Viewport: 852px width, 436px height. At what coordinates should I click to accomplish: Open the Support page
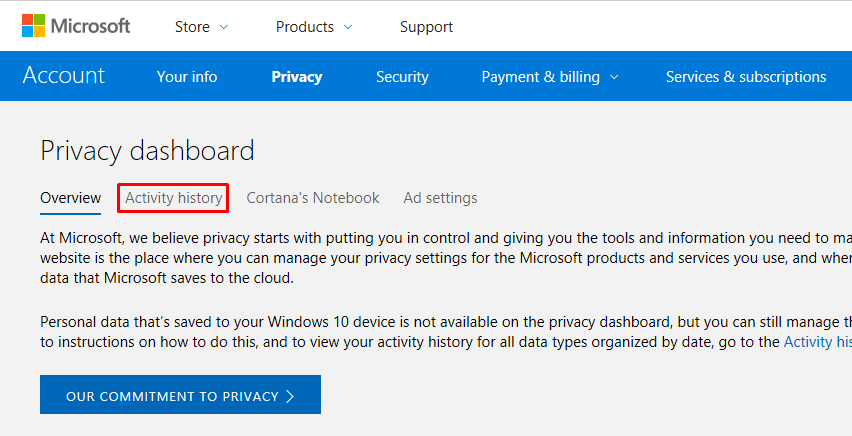(426, 27)
